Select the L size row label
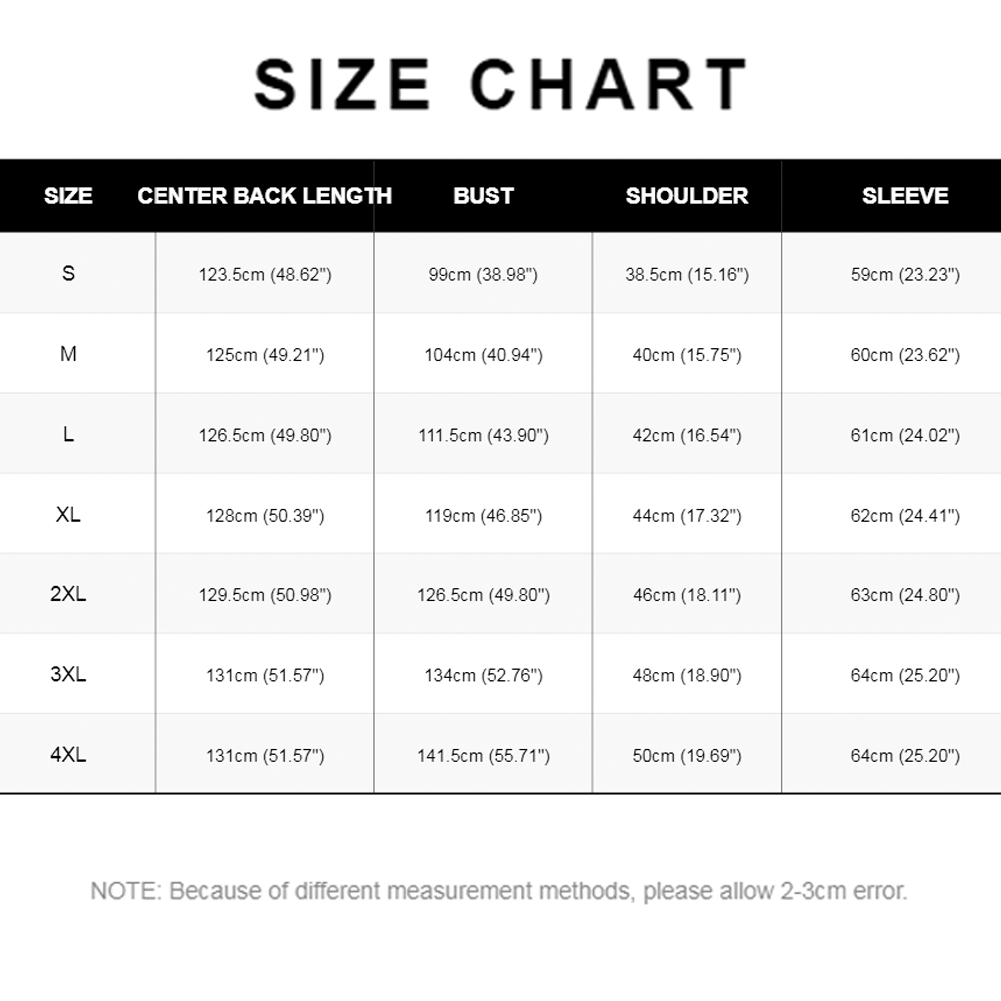The height and width of the screenshot is (1001, 1001). click(68, 434)
